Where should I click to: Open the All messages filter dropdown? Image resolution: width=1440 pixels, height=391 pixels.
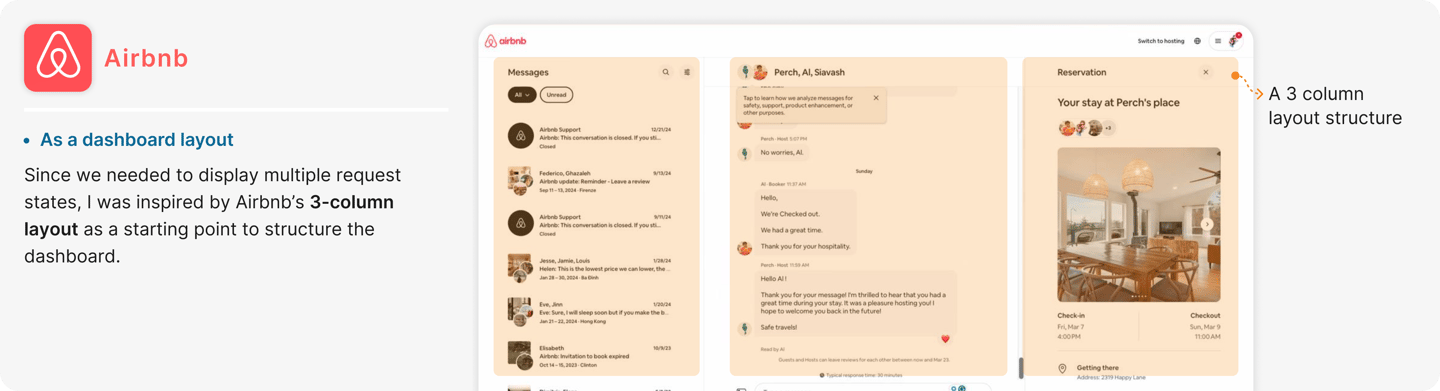[522, 95]
